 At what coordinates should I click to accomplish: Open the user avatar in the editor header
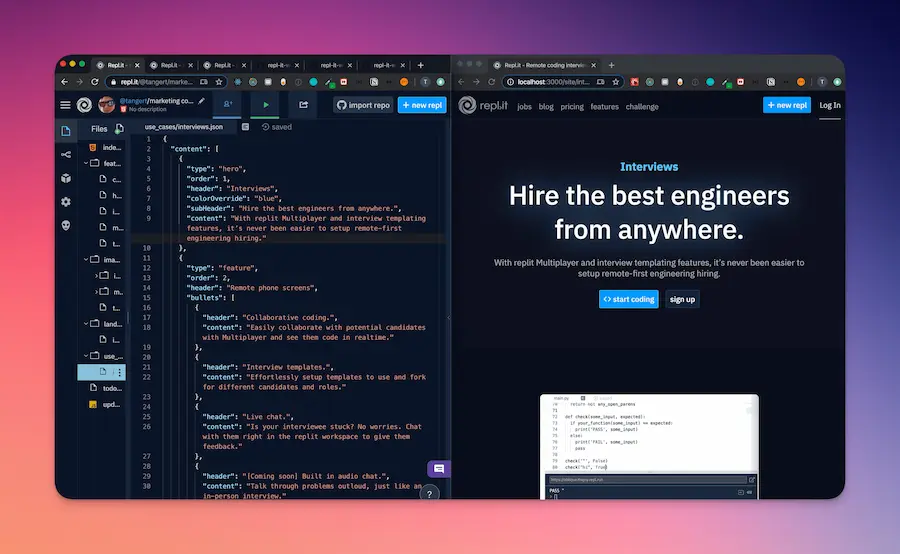106,104
